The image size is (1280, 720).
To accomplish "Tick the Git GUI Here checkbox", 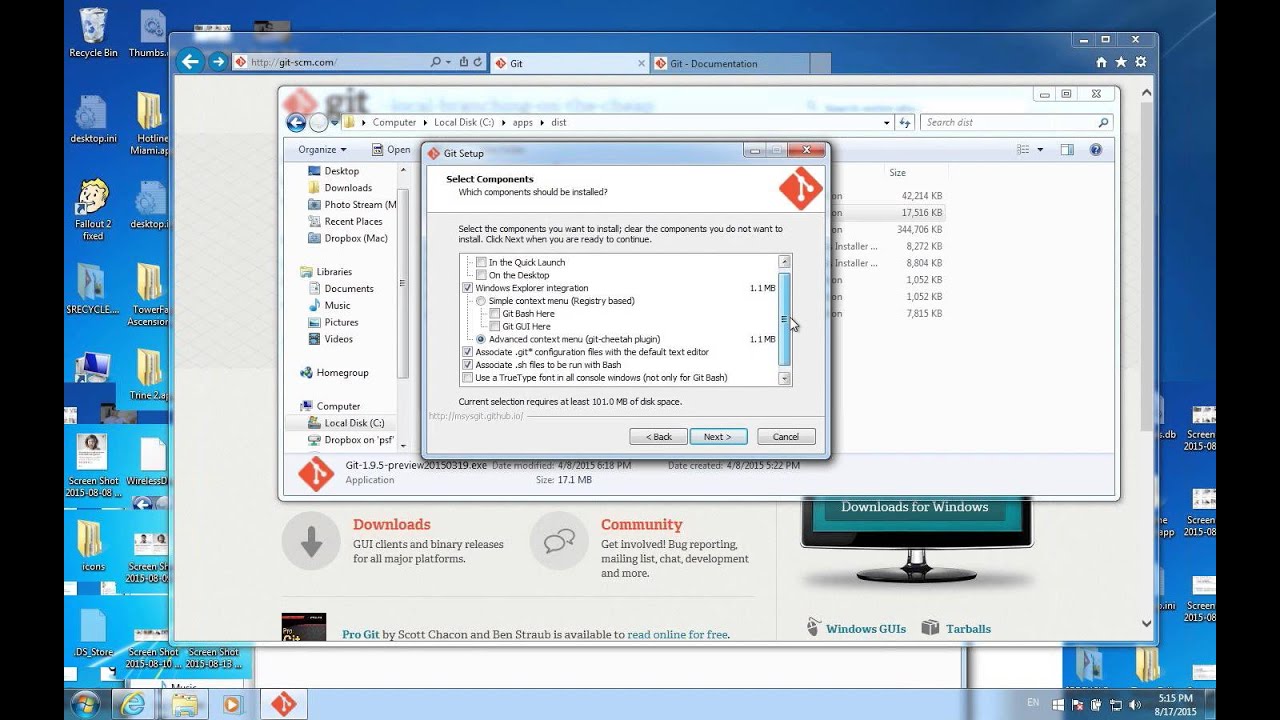I will (x=495, y=326).
